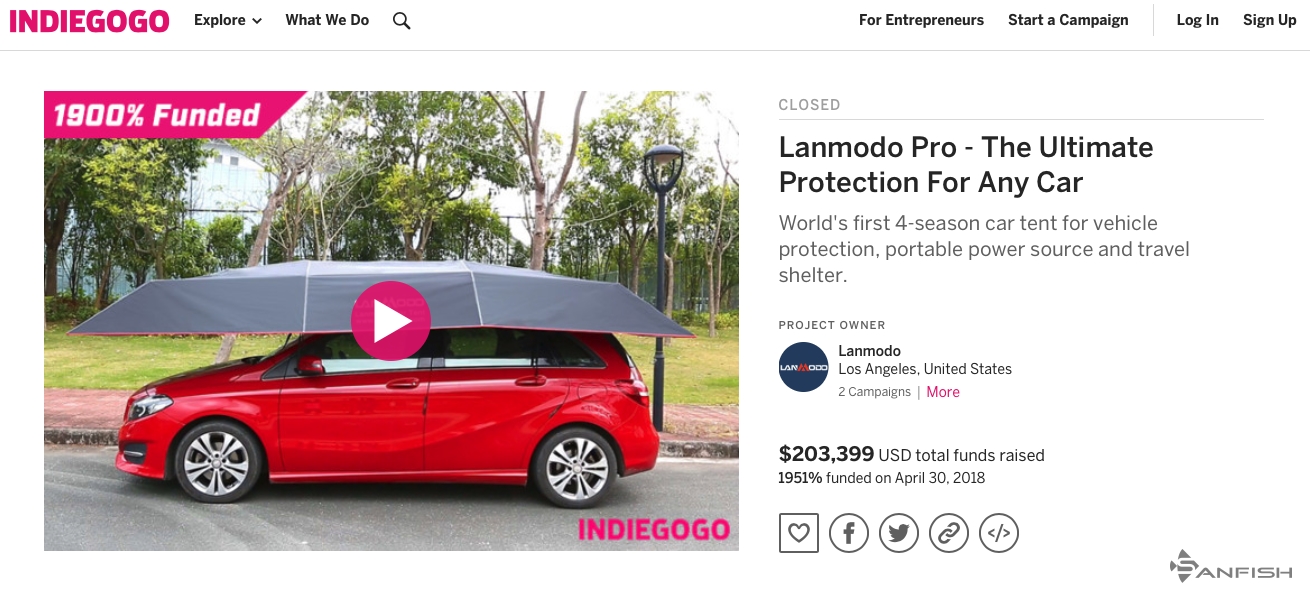Share campaign on Facebook icon
Image resolution: width=1310 pixels, height=592 pixels.
pos(849,533)
